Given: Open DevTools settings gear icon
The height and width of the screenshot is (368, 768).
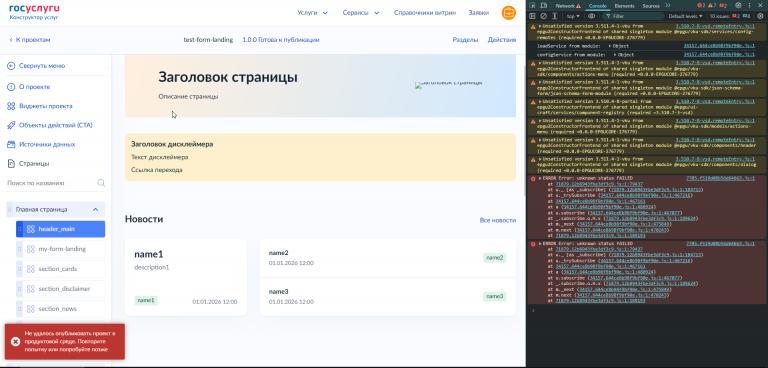Looking at the screenshot, I should 738,5.
